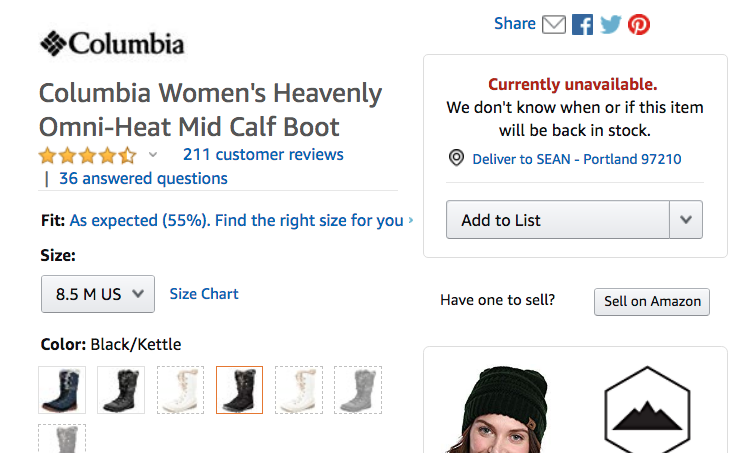Viewport: 737px width, 453px height.
Task: Open the 8.5 M US size dropdown
Action: pyautogui.click(x=98, y=294)
